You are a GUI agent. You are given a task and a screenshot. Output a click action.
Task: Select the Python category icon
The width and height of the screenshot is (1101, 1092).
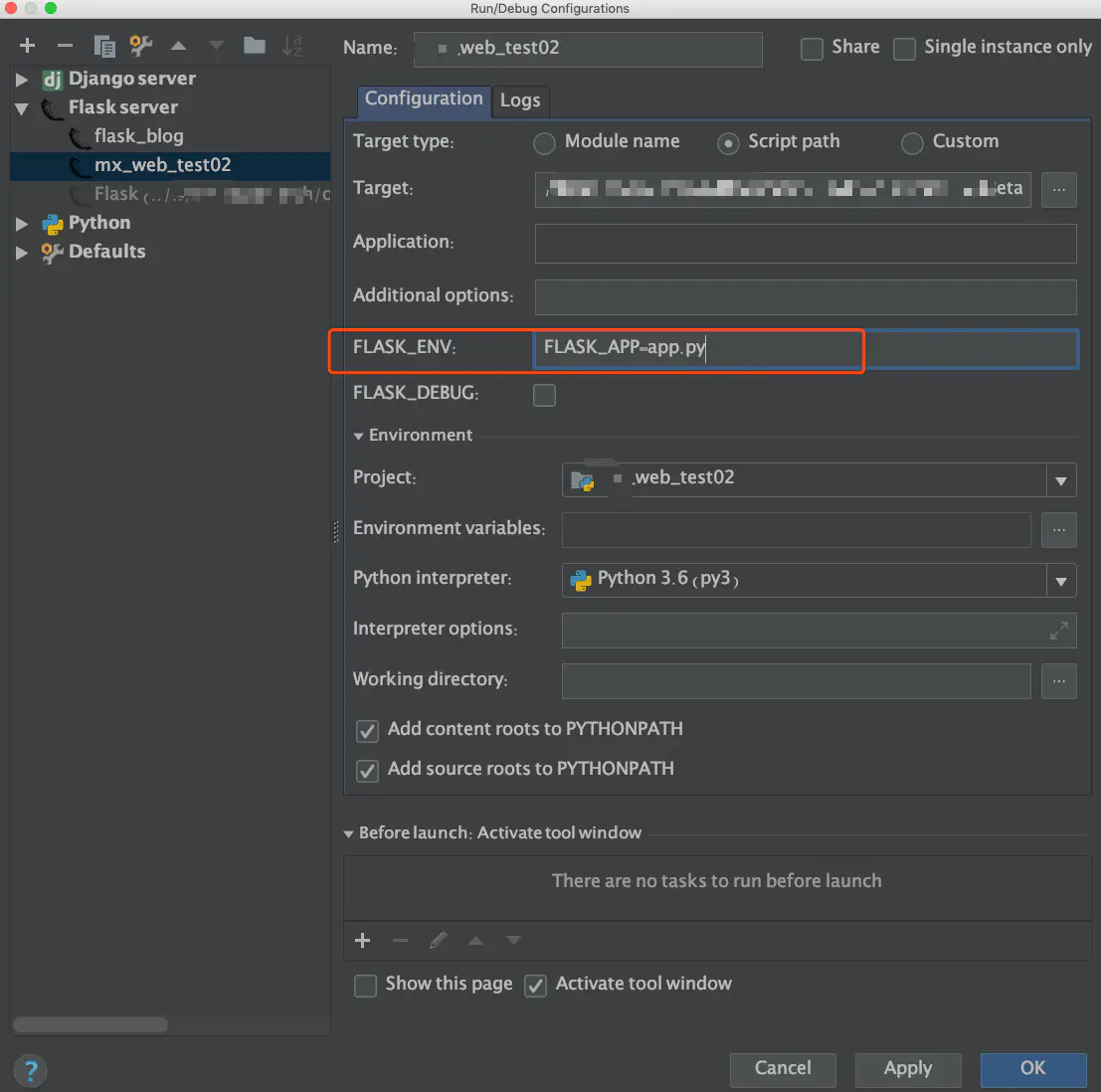(x=52, y=224)
